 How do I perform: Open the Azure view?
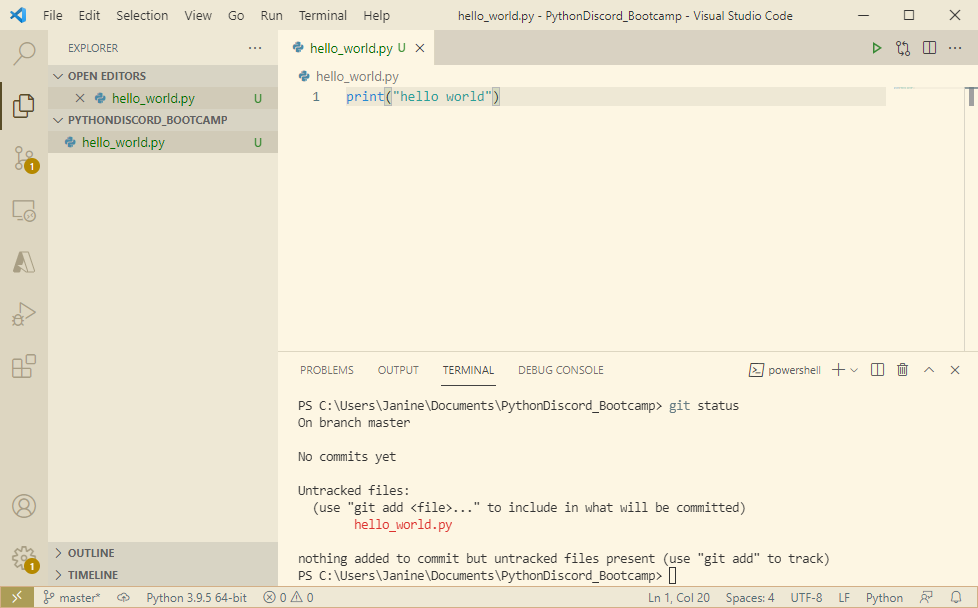coord(24,262)
